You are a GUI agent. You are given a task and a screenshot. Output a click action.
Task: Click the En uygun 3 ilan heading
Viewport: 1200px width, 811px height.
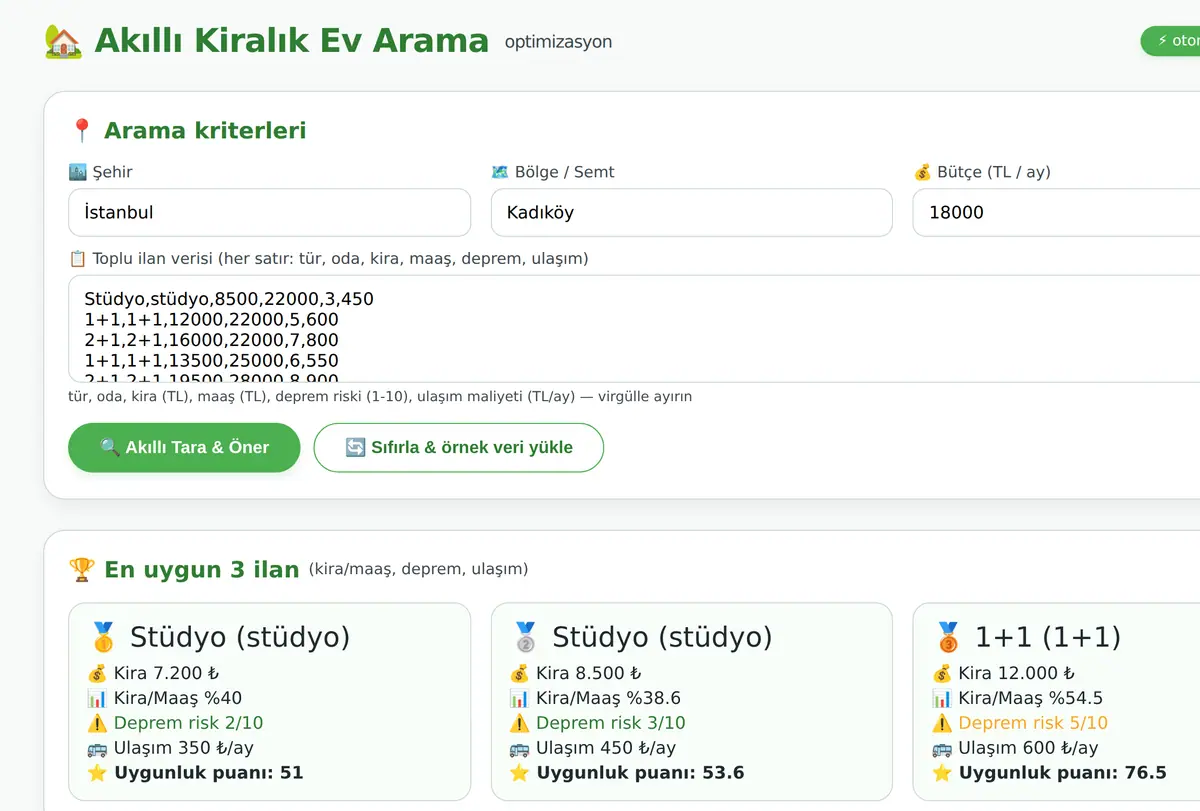[x=202, y=570]
